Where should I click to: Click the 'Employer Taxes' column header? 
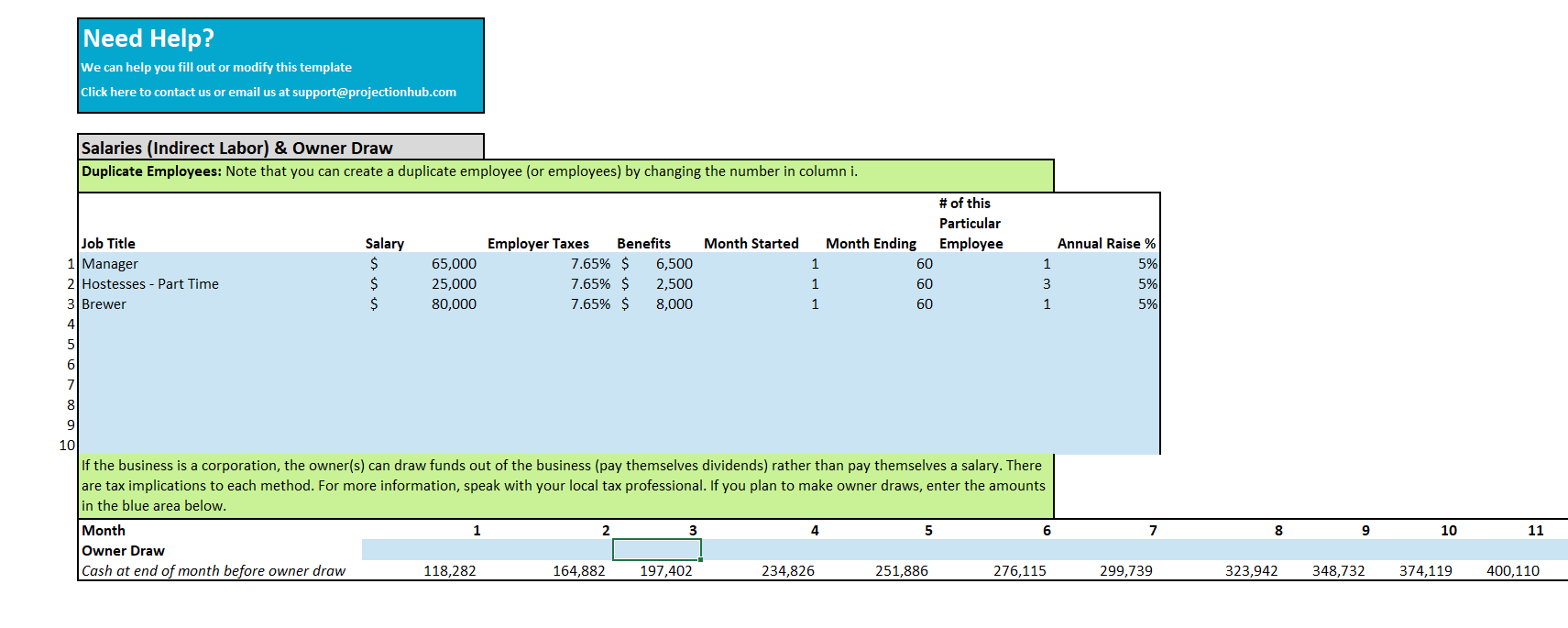[538, 244]
